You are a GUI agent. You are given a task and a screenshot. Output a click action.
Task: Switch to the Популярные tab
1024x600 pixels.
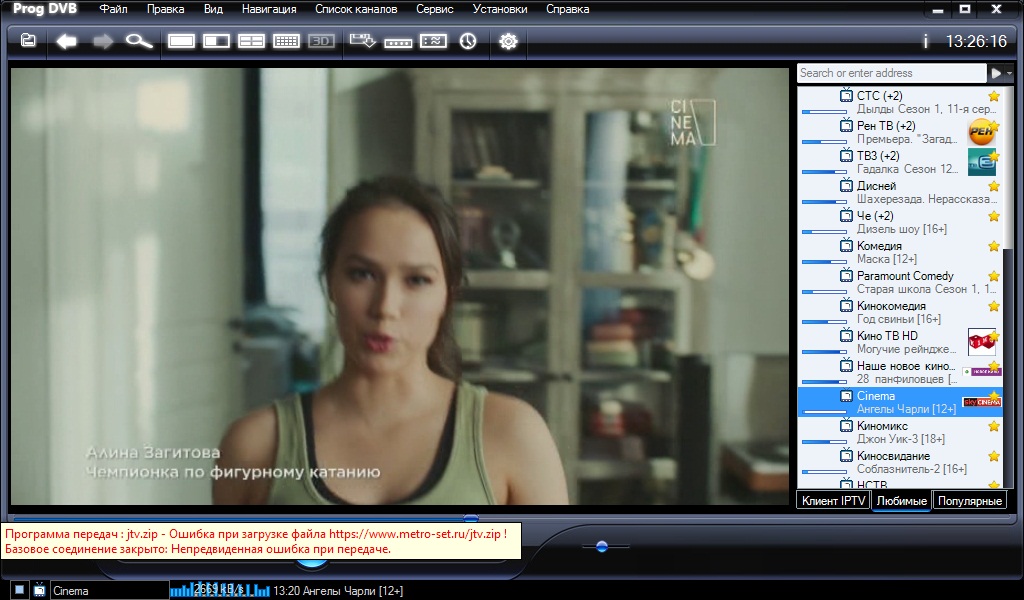[x=969, y=501]
